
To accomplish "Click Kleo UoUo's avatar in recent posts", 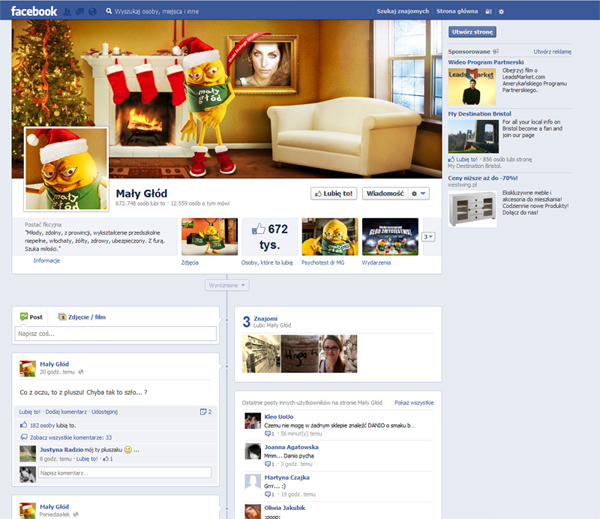I will pos(252,421).
